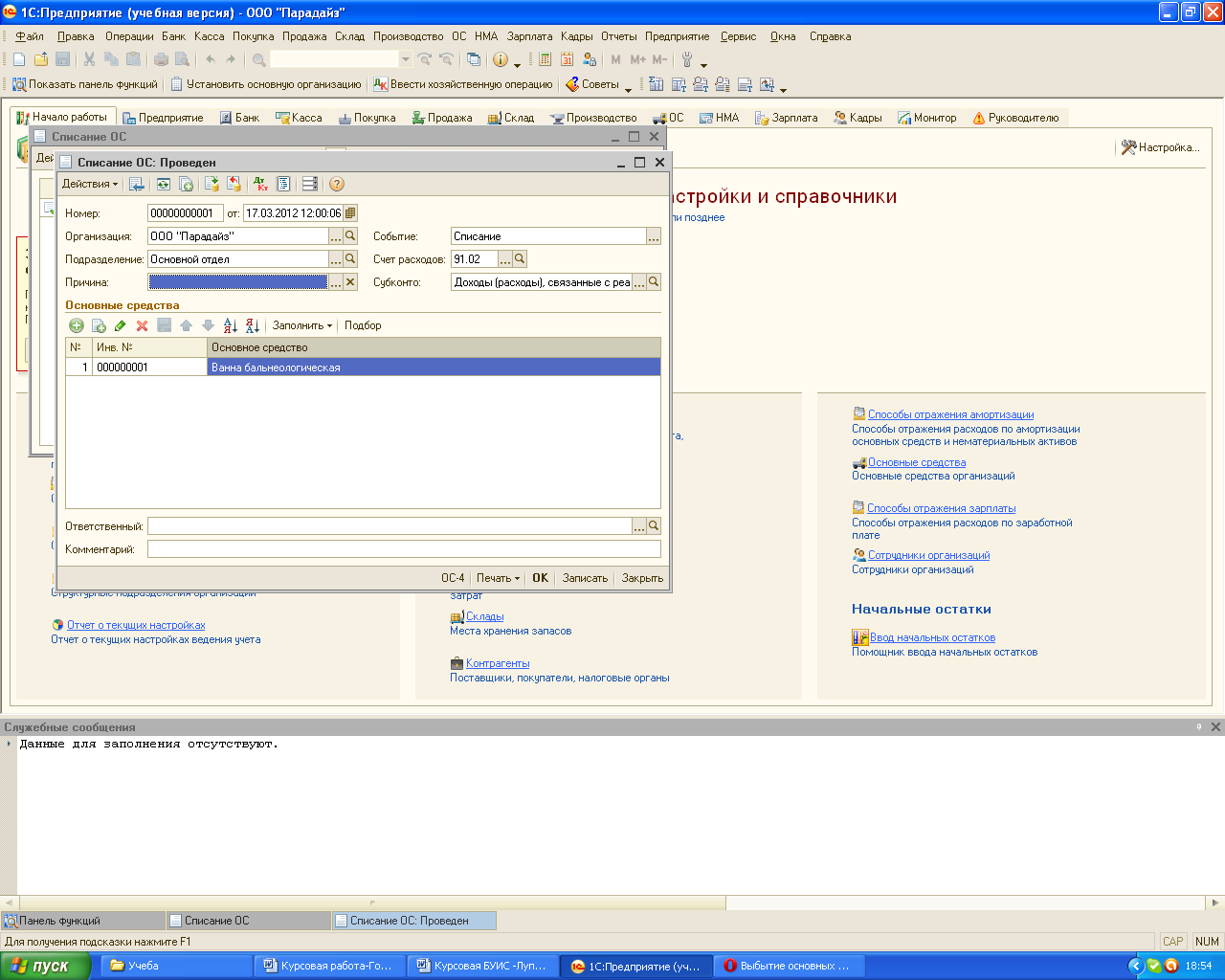Screen dimensions: 1225x980
Task: Open the Заполнить dropdown
Action: tap(301, 325)
